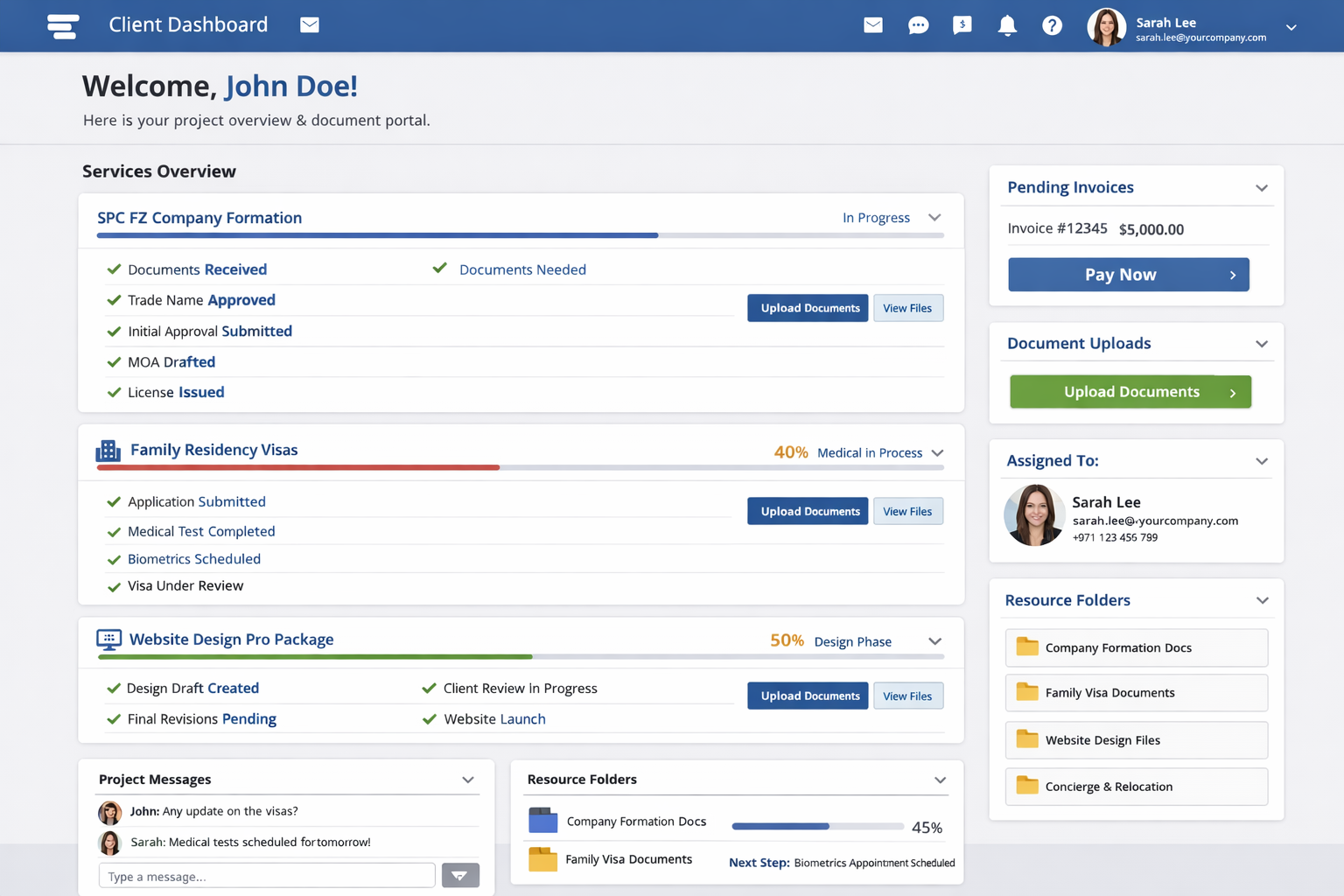Open the help question mark icon
The width and height of the screenshot is (1344, 896).
1052,25
